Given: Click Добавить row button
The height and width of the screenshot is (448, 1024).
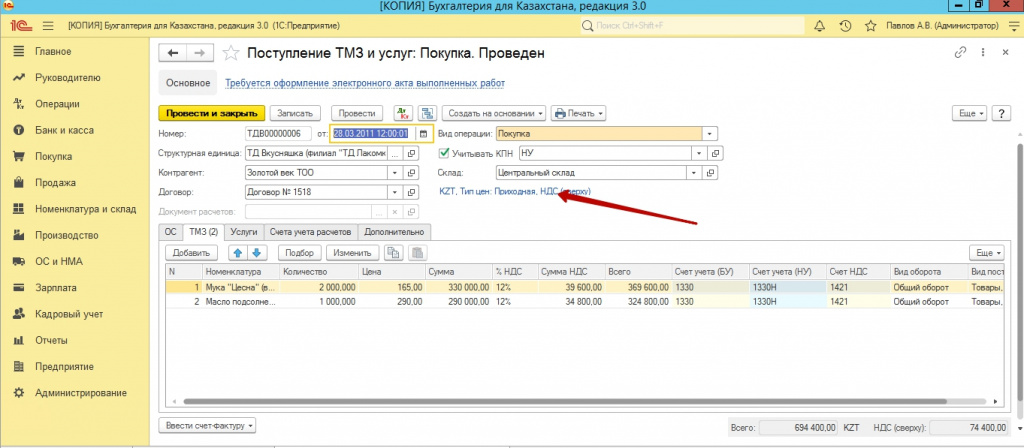Looking at the screenshot, I should tap(191, 253).
